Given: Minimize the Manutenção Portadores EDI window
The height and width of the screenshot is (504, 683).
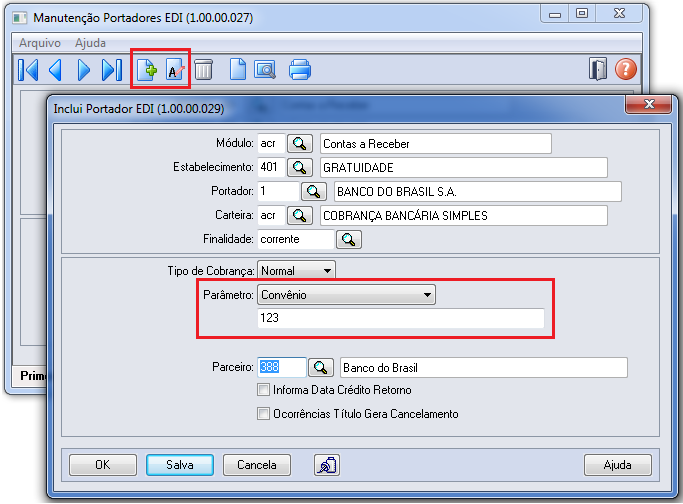Looking at the screenshot, I should (555, 14).
